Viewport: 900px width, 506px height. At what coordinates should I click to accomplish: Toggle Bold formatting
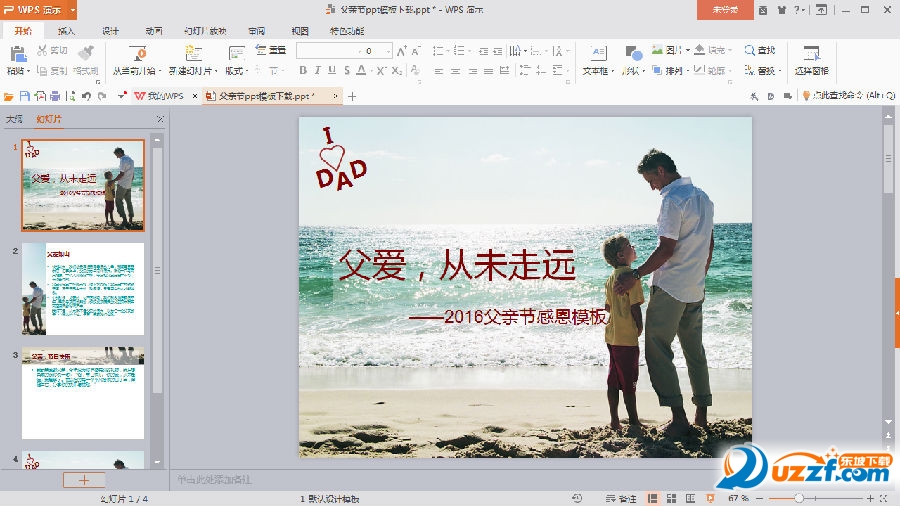(303, 71)
